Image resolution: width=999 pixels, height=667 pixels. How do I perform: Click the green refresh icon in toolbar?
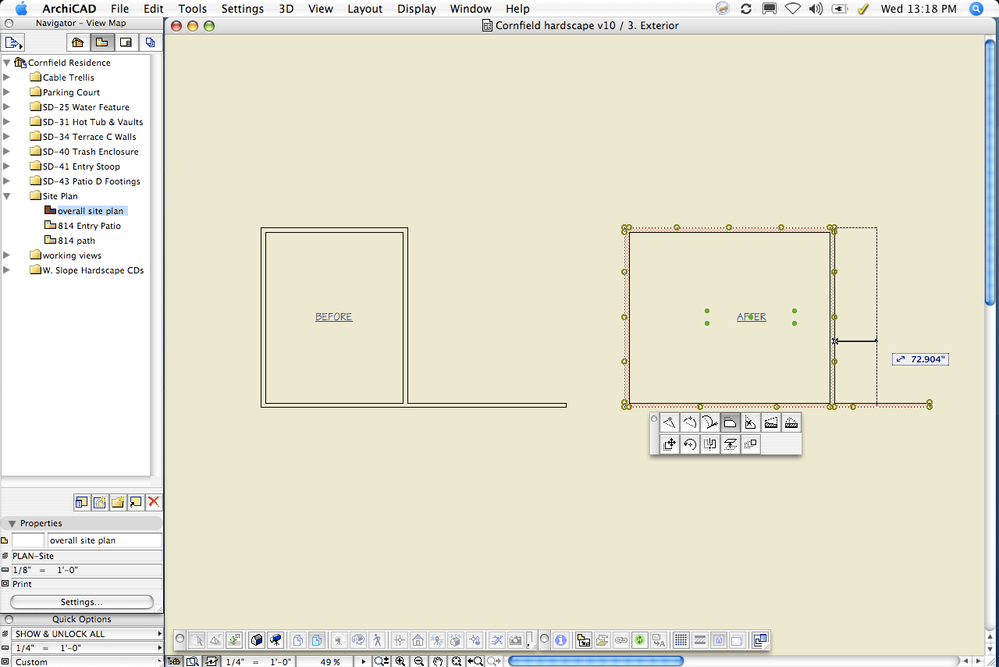(640, 640)
